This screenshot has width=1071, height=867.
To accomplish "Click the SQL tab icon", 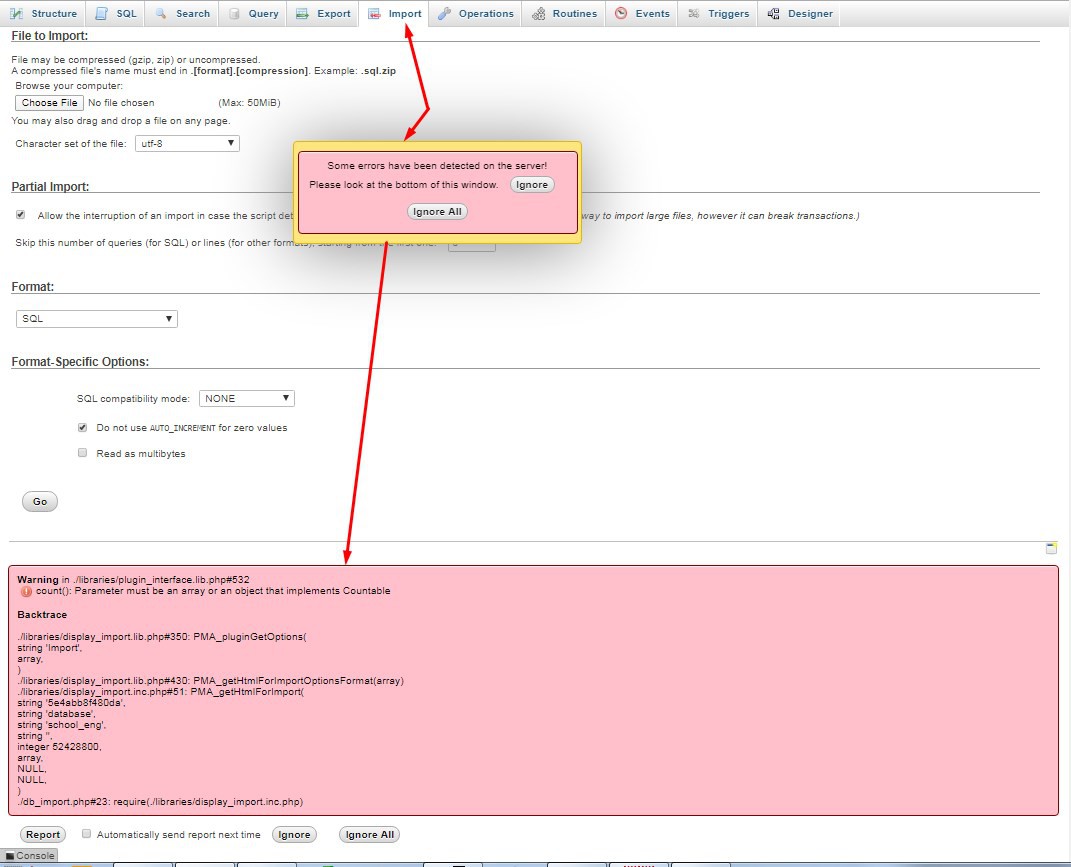I will 102,14.
